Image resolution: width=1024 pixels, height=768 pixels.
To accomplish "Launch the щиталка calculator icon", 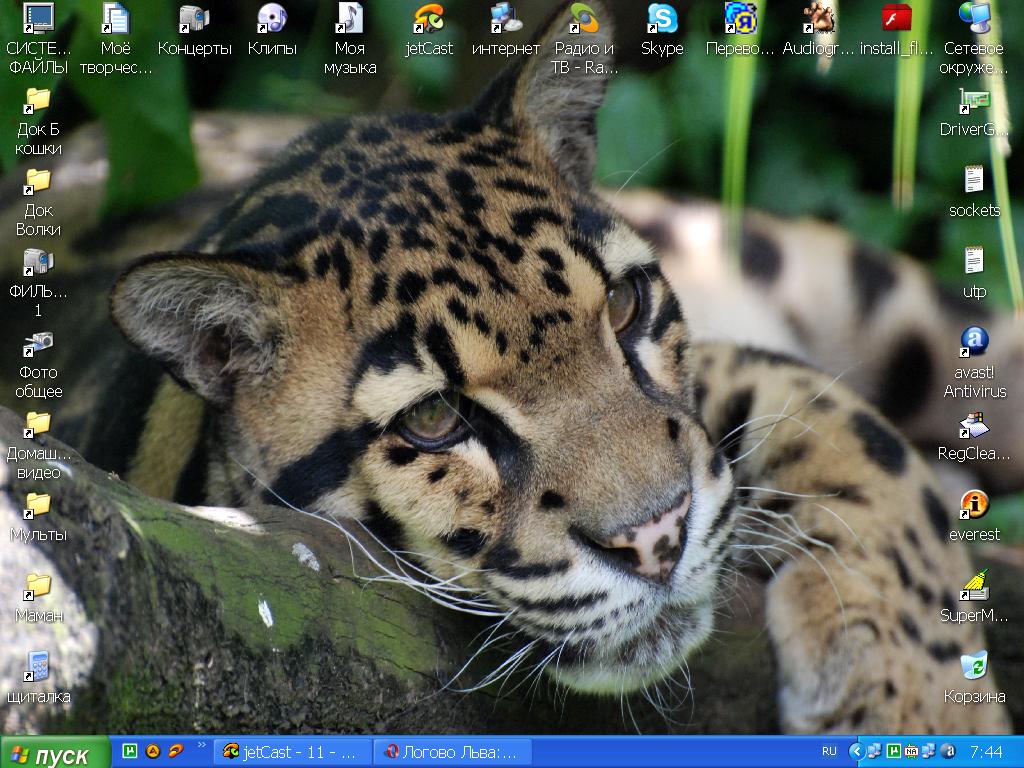I will coord(38,666).
